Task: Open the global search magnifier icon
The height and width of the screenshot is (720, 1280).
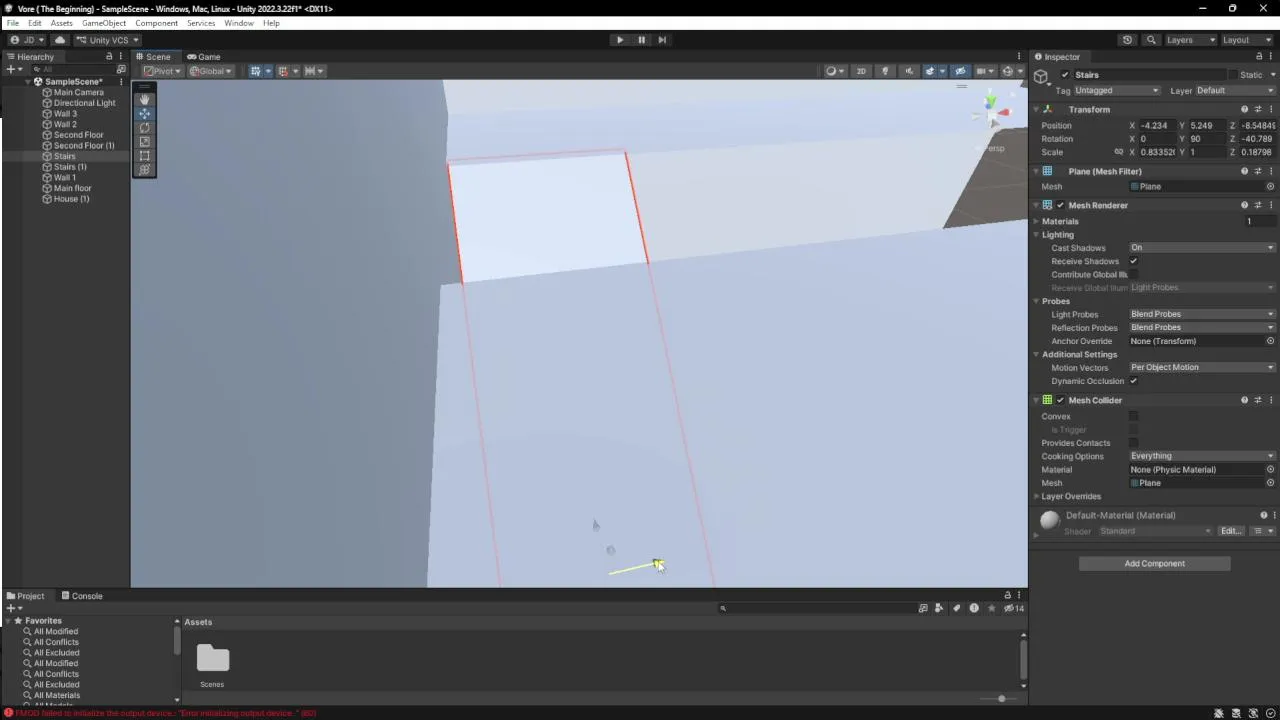Action: (1152, 40)
